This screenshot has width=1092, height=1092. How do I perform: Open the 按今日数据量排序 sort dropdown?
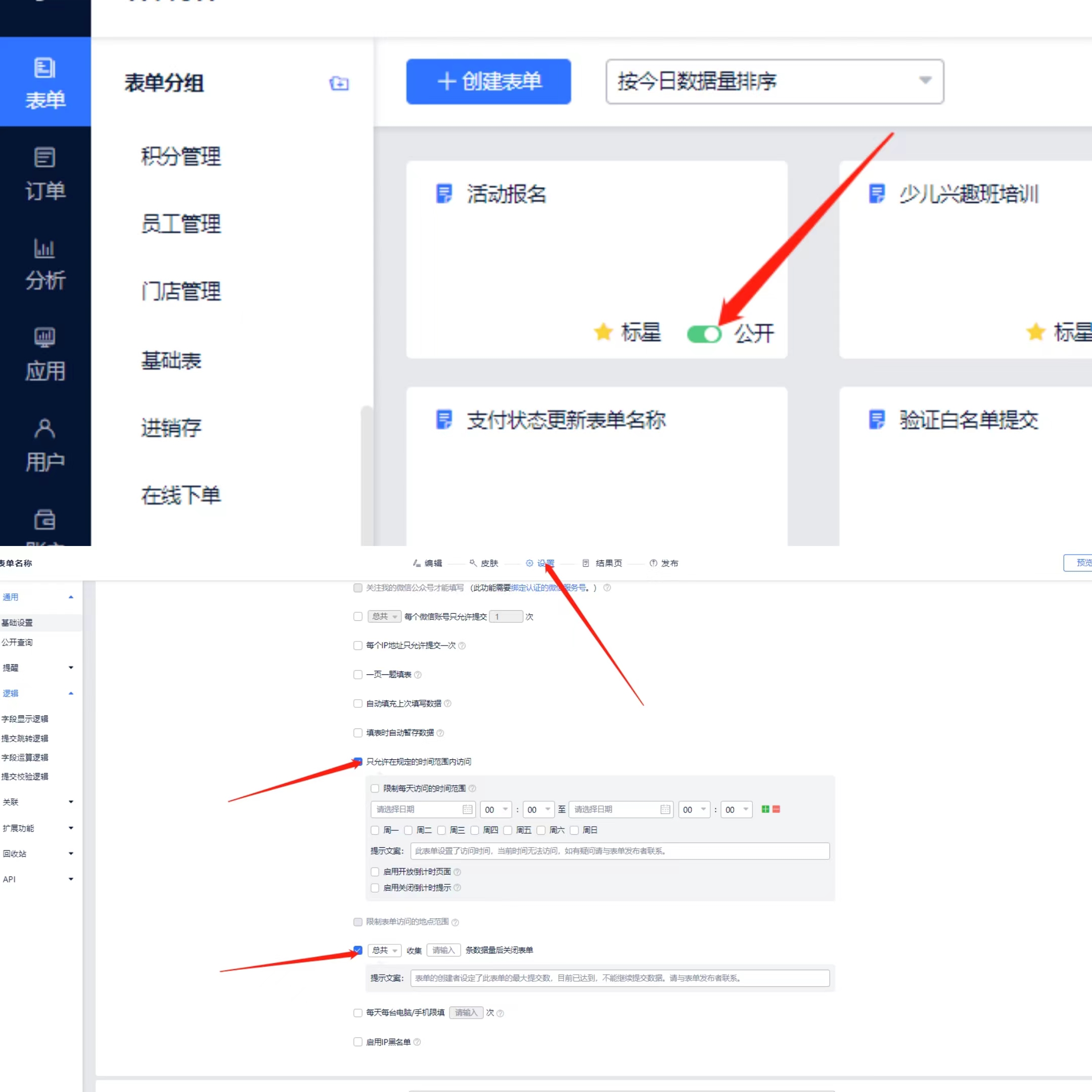pyautogui.click(x=775, y=81)
